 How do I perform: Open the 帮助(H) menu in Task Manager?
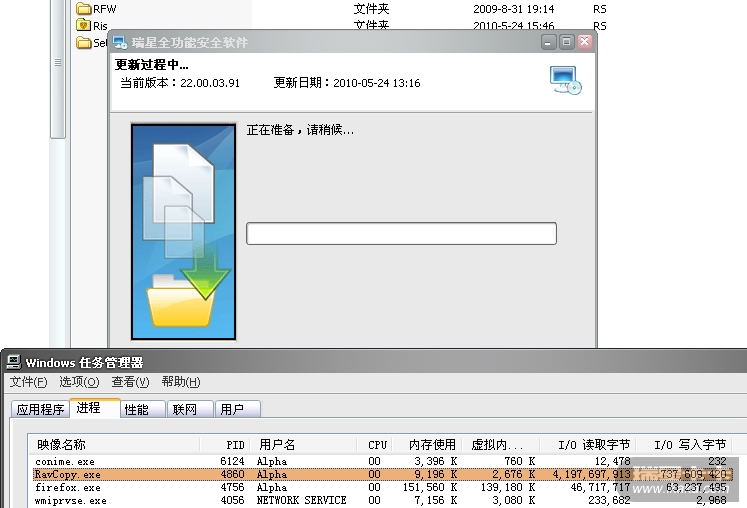181,382
